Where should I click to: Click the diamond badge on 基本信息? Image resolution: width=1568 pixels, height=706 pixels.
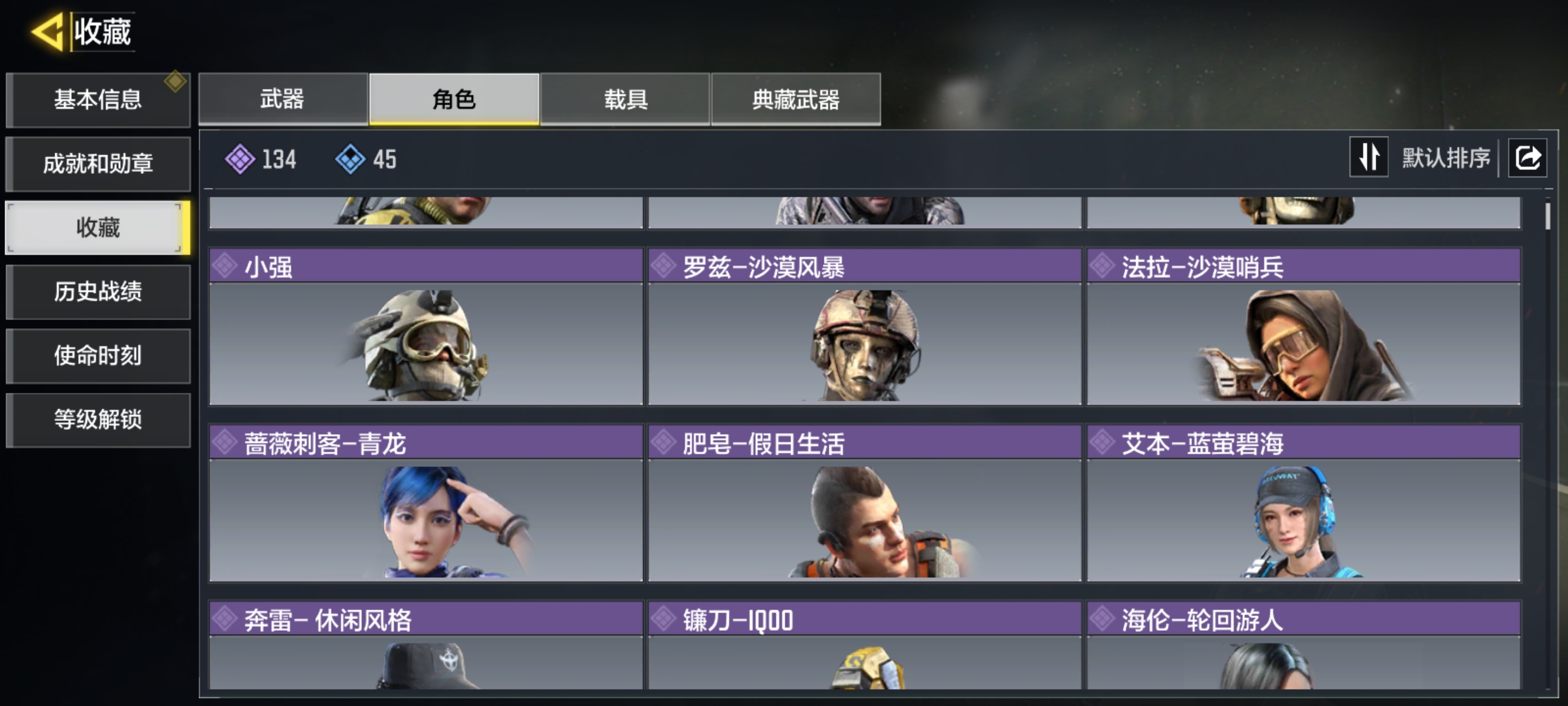tap(175, 82)
